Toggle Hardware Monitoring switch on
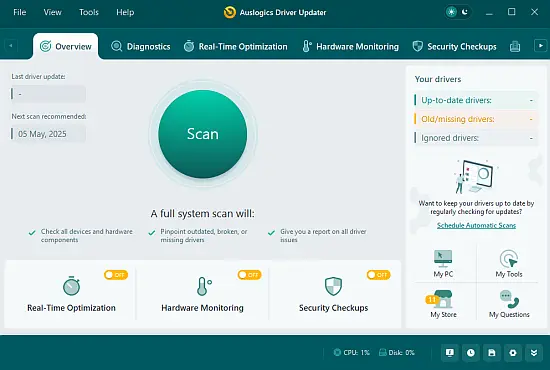The width and height of the screenshot is (550, 370). pos(249,275)
